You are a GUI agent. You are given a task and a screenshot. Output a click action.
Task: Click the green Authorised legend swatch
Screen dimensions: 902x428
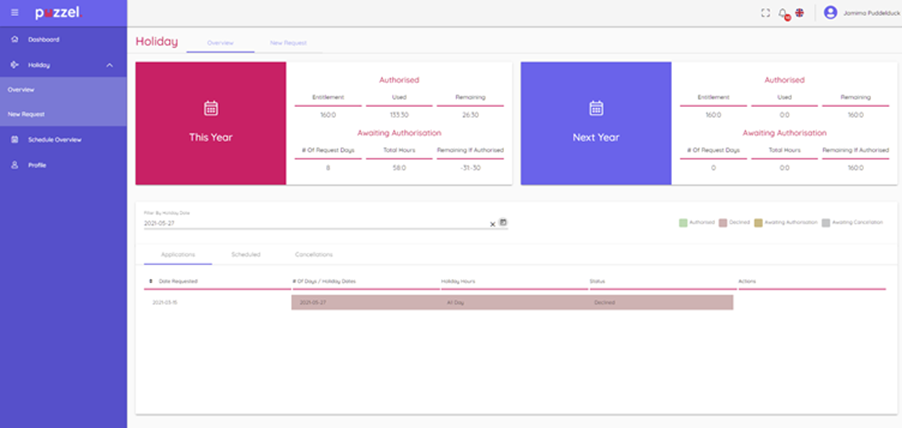click(682, 221)
